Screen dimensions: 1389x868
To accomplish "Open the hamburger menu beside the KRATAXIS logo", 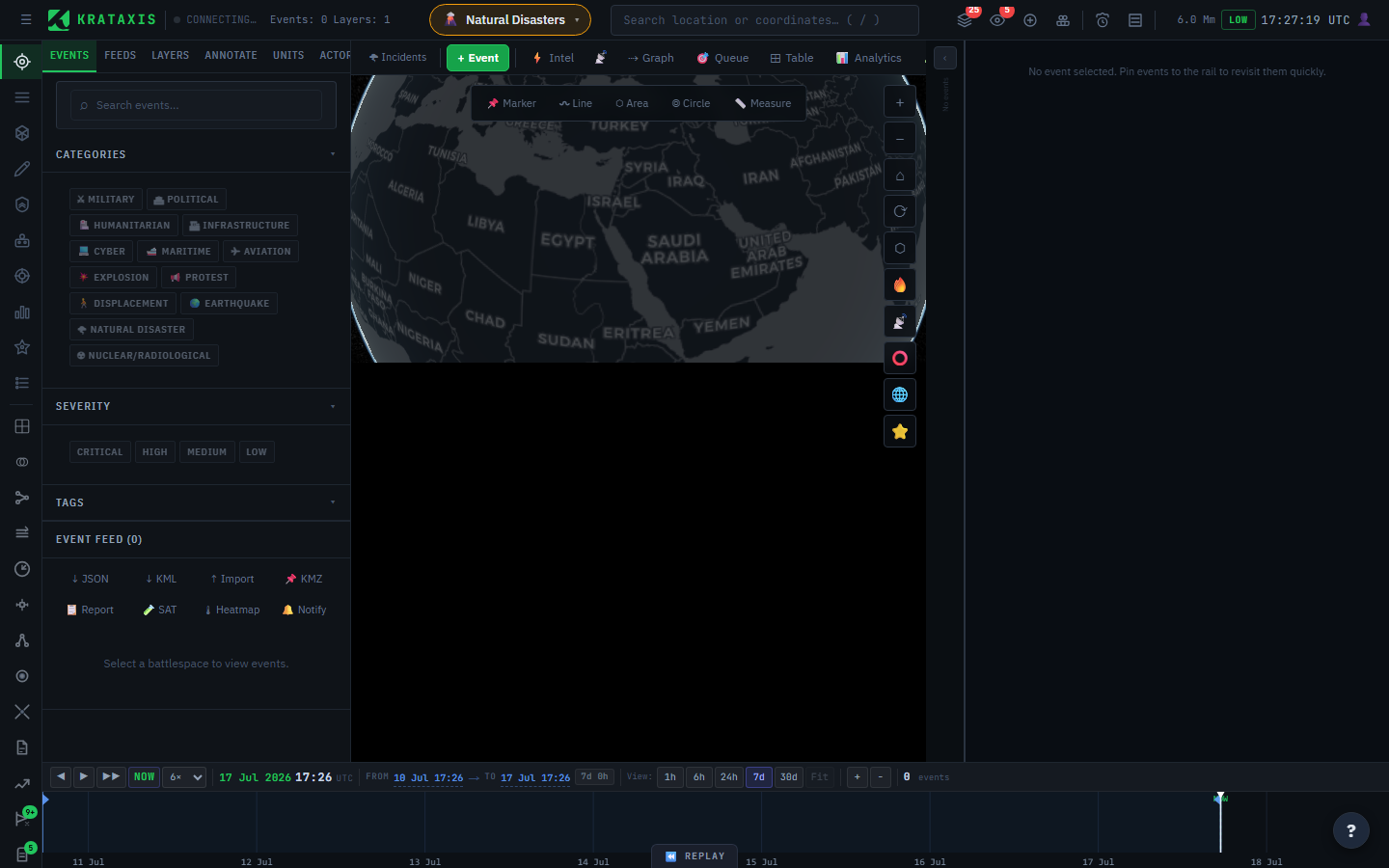I will coord(26,19).
